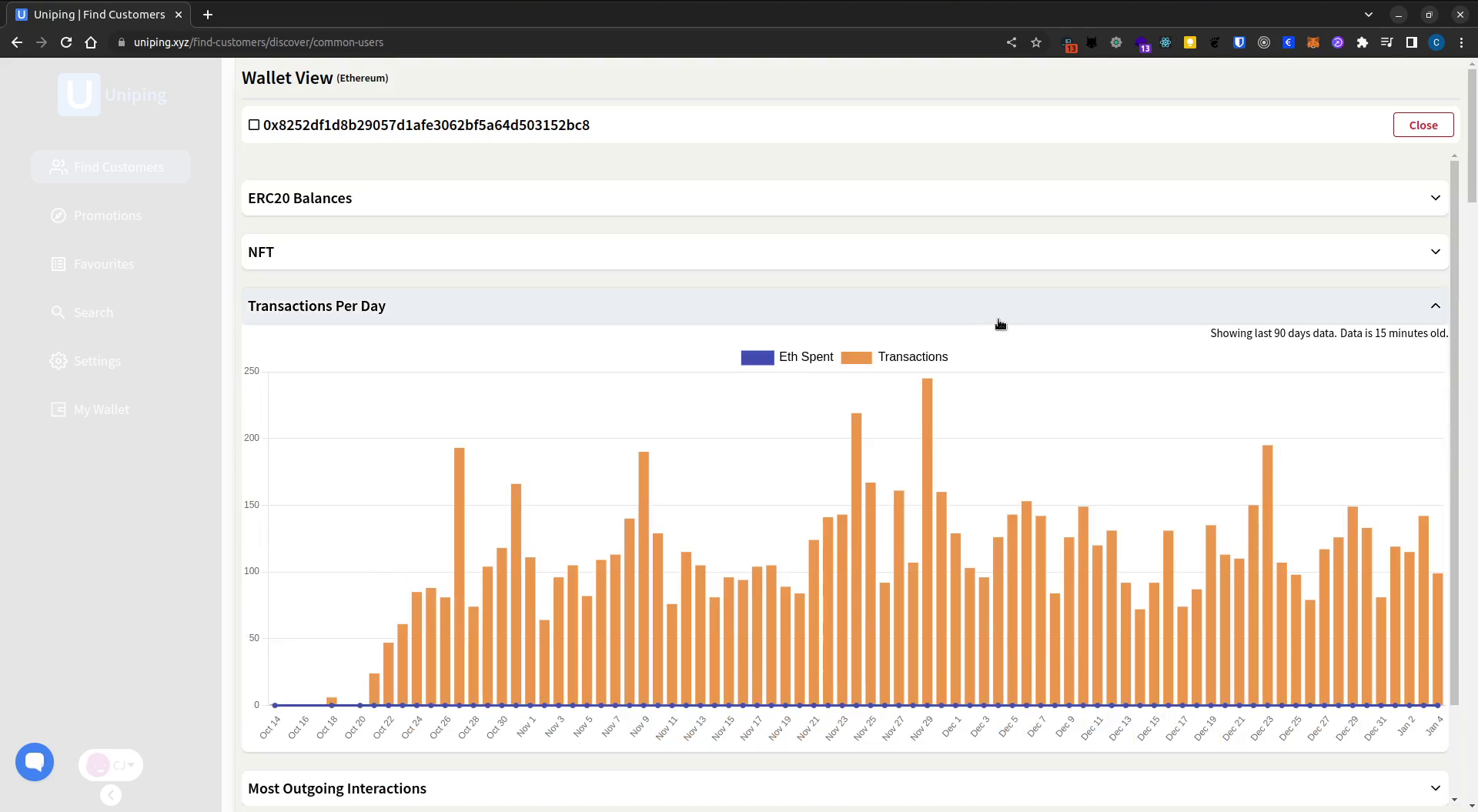Select the Uniping Find Customers tab

(x=99, y=15)
